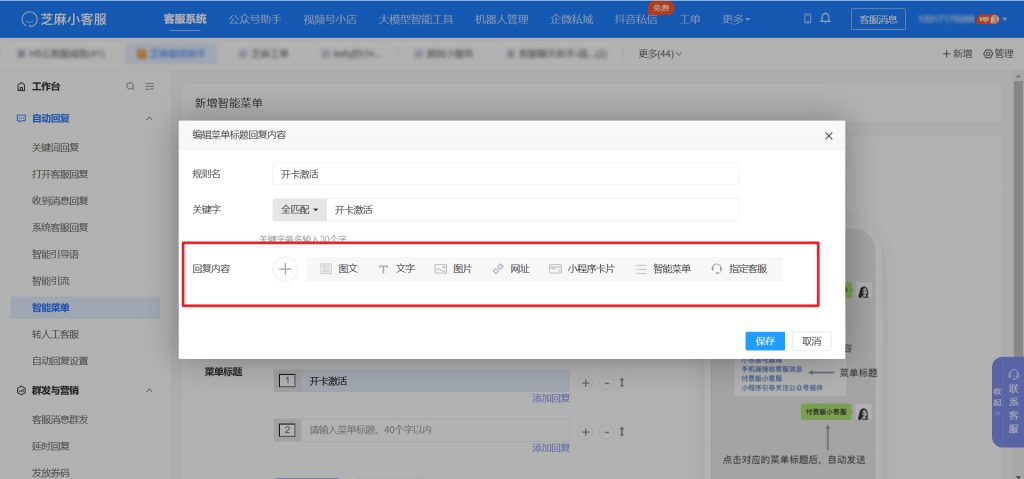Add a menu row after 开卡激活
Viewport: 1024px width, 479px height.
point(586,382)
